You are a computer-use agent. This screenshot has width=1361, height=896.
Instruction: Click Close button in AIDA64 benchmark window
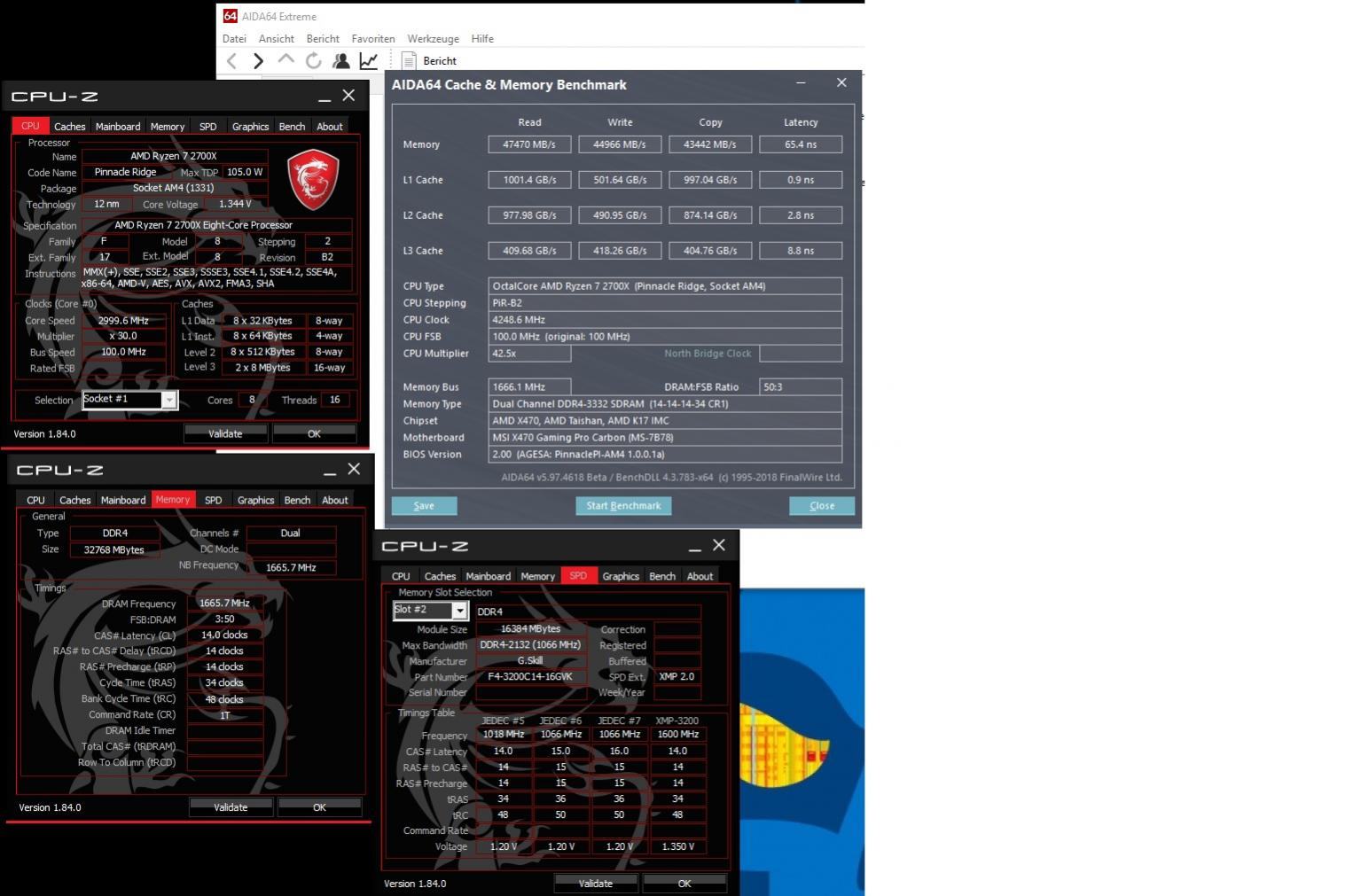pos(822,506)
